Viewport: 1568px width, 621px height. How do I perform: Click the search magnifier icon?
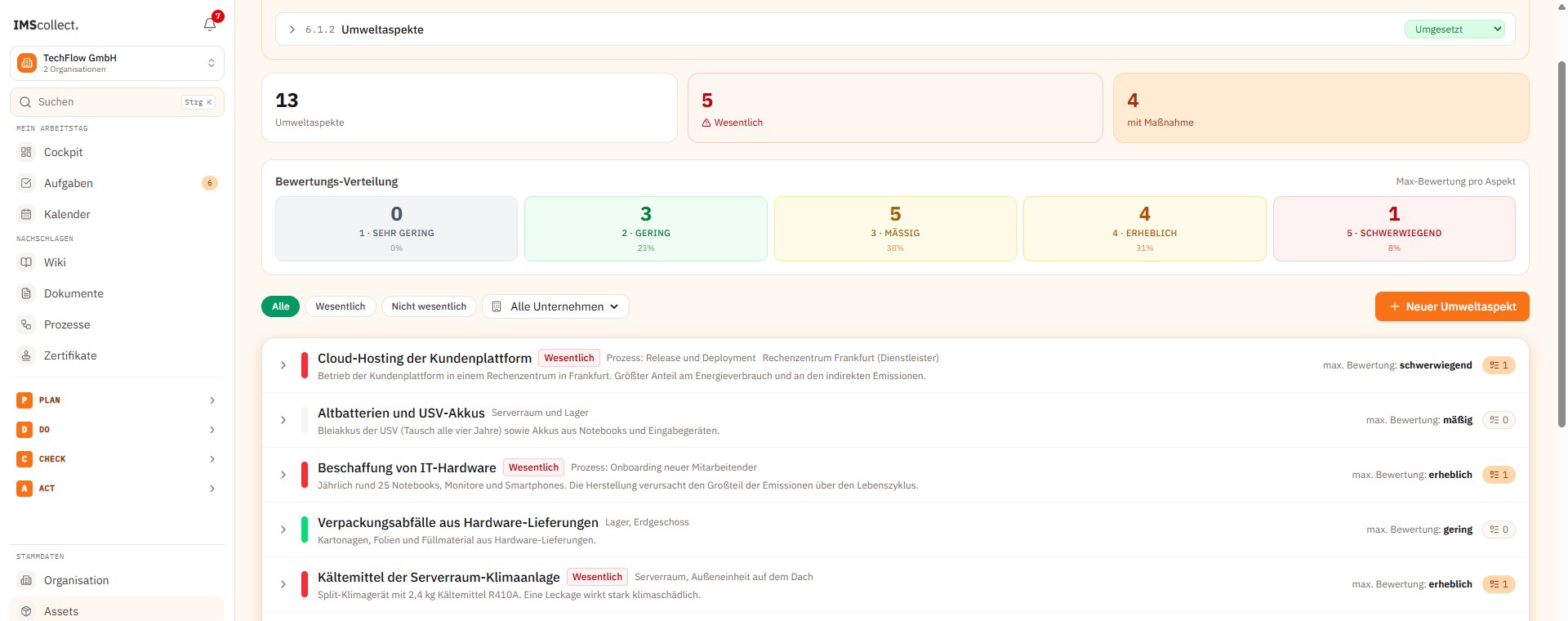(x=25, y=102)
